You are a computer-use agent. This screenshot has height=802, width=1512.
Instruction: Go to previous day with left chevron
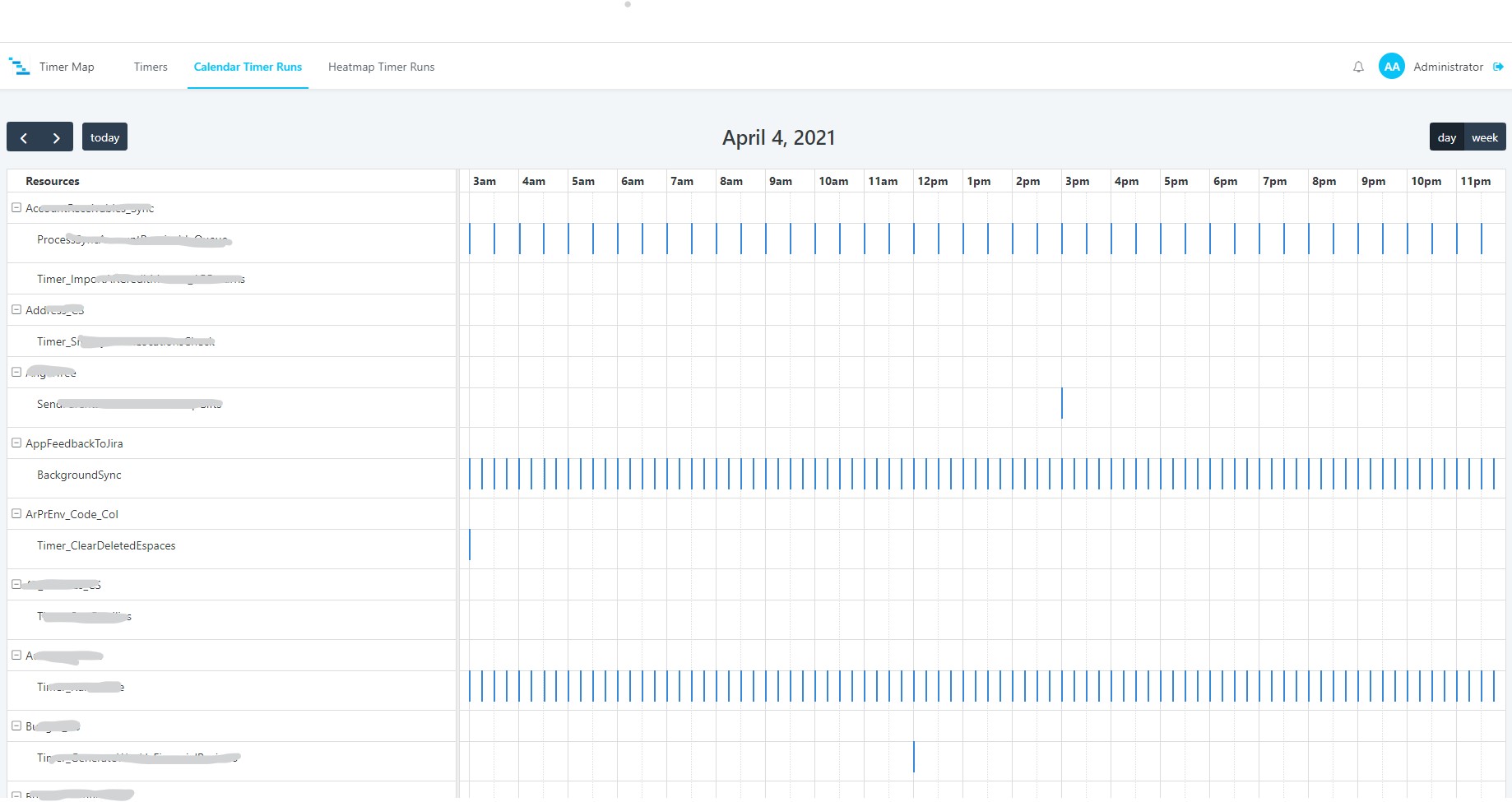[24, 137]
